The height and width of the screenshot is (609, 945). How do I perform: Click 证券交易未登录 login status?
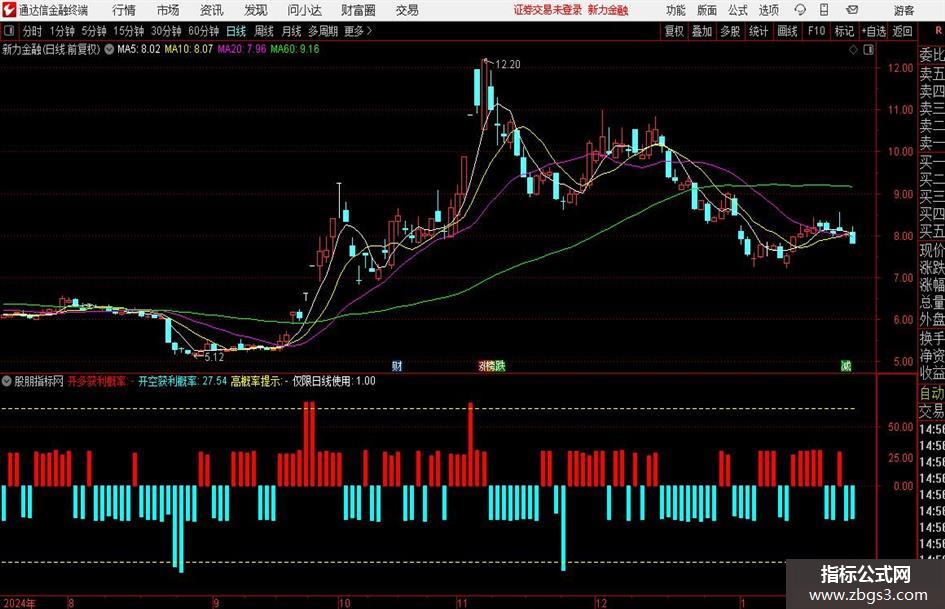(x=548, y=10)
